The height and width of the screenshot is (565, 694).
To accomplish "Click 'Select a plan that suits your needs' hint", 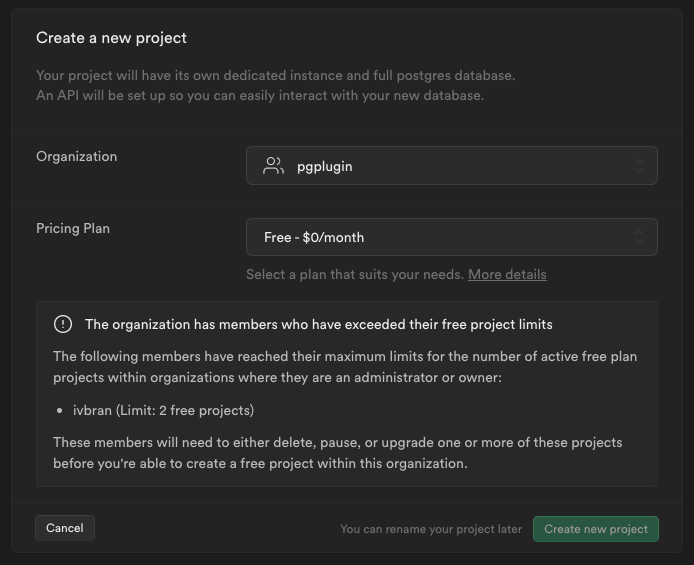I will tap(355, 274).
